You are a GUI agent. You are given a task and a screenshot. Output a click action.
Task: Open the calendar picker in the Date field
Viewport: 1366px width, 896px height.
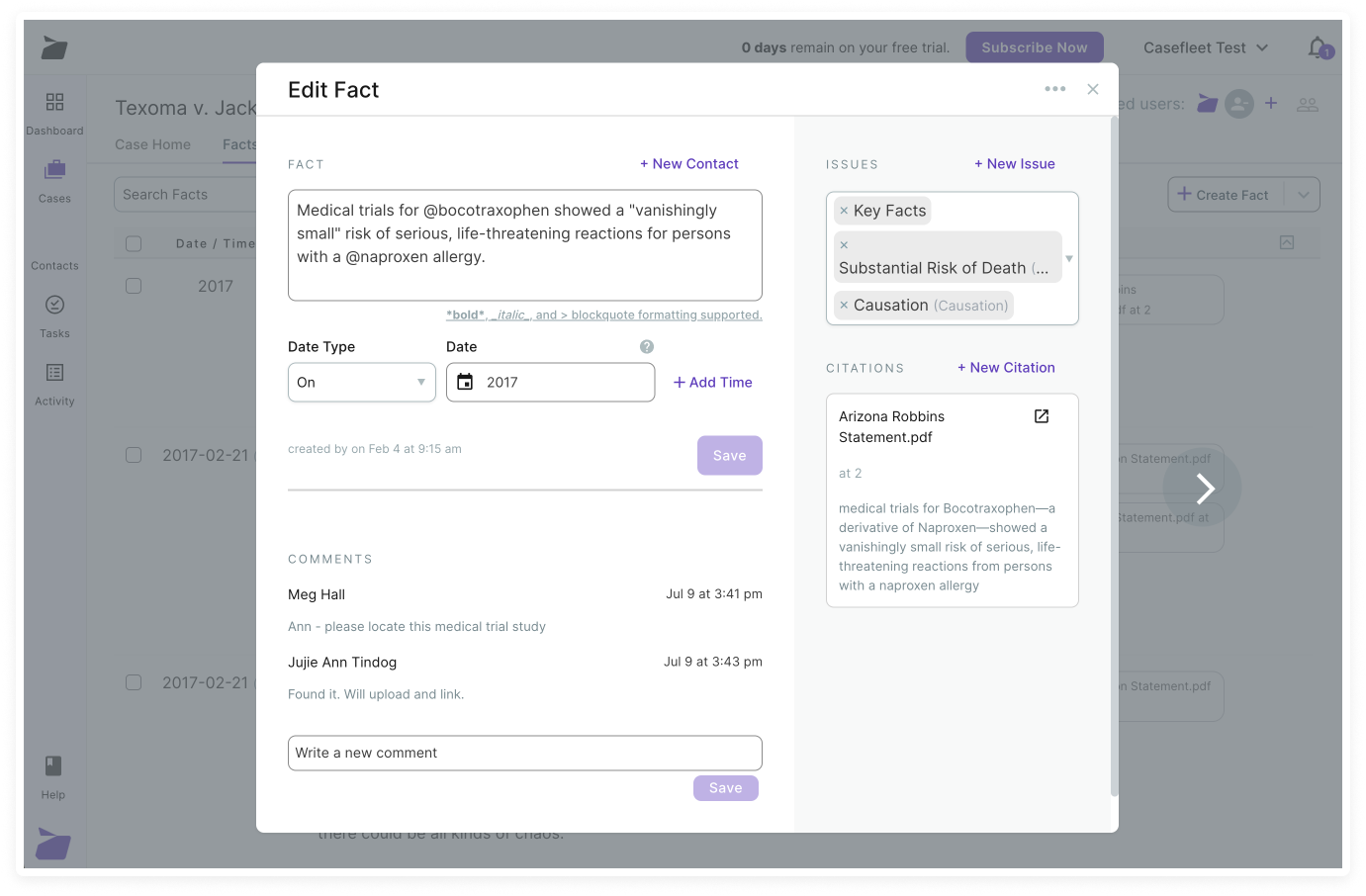pyautogui.click(x=466, y=383)
